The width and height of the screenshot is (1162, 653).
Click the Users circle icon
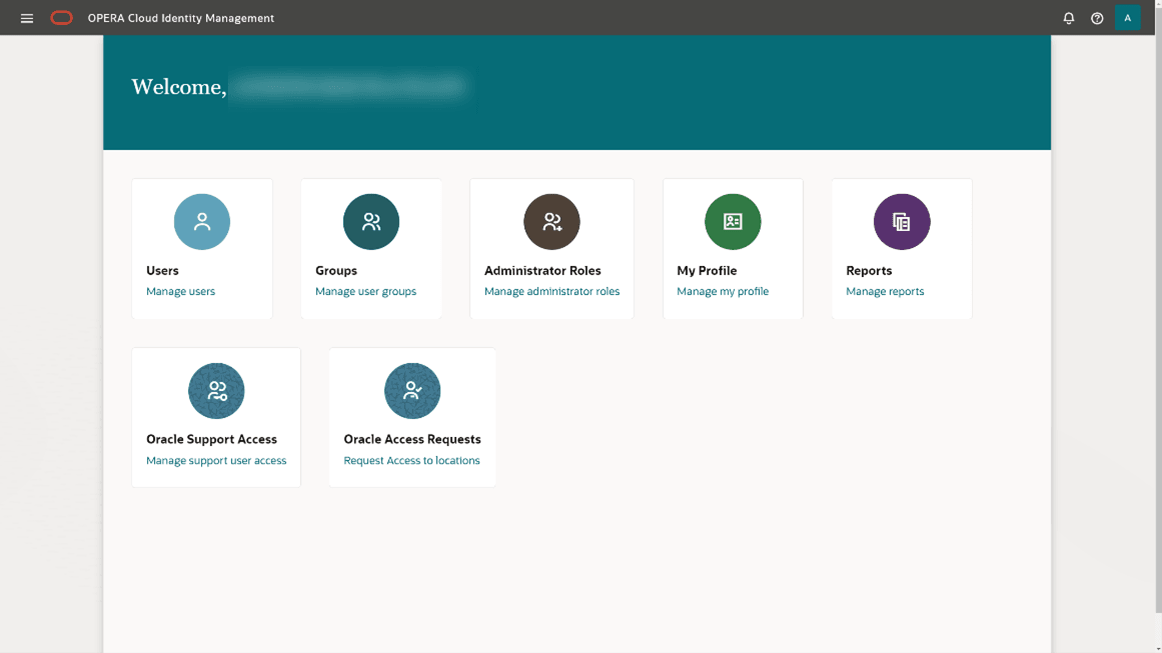click(202, 222)
